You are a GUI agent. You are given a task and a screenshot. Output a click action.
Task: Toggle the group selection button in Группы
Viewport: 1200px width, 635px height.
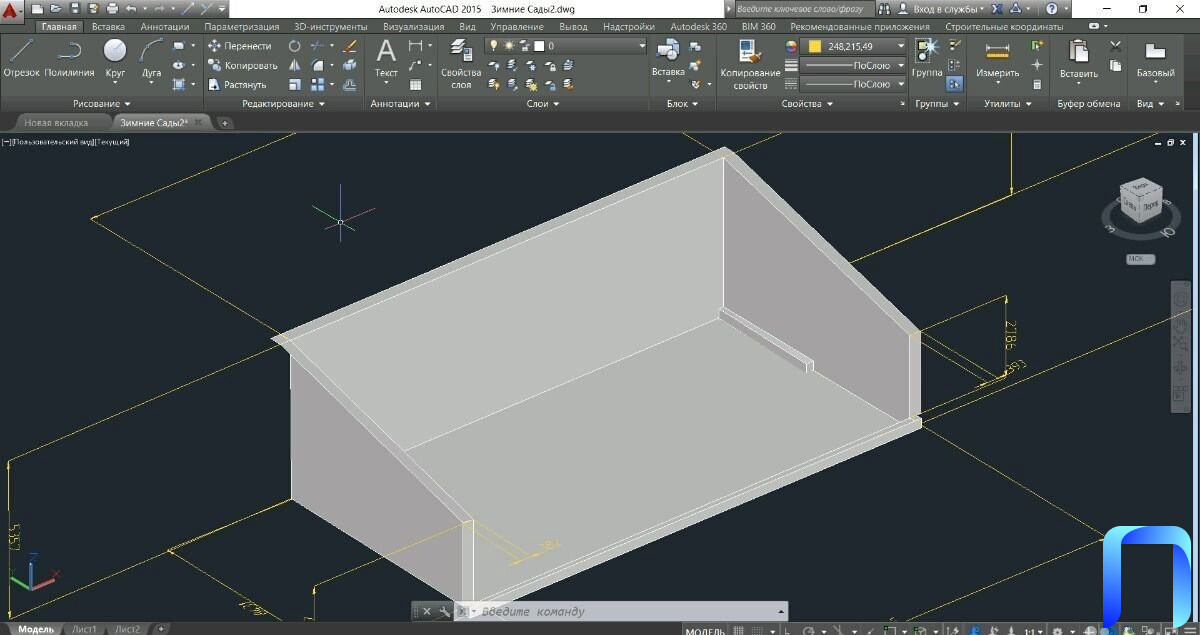pyautogui.click(x=954, y=84)
